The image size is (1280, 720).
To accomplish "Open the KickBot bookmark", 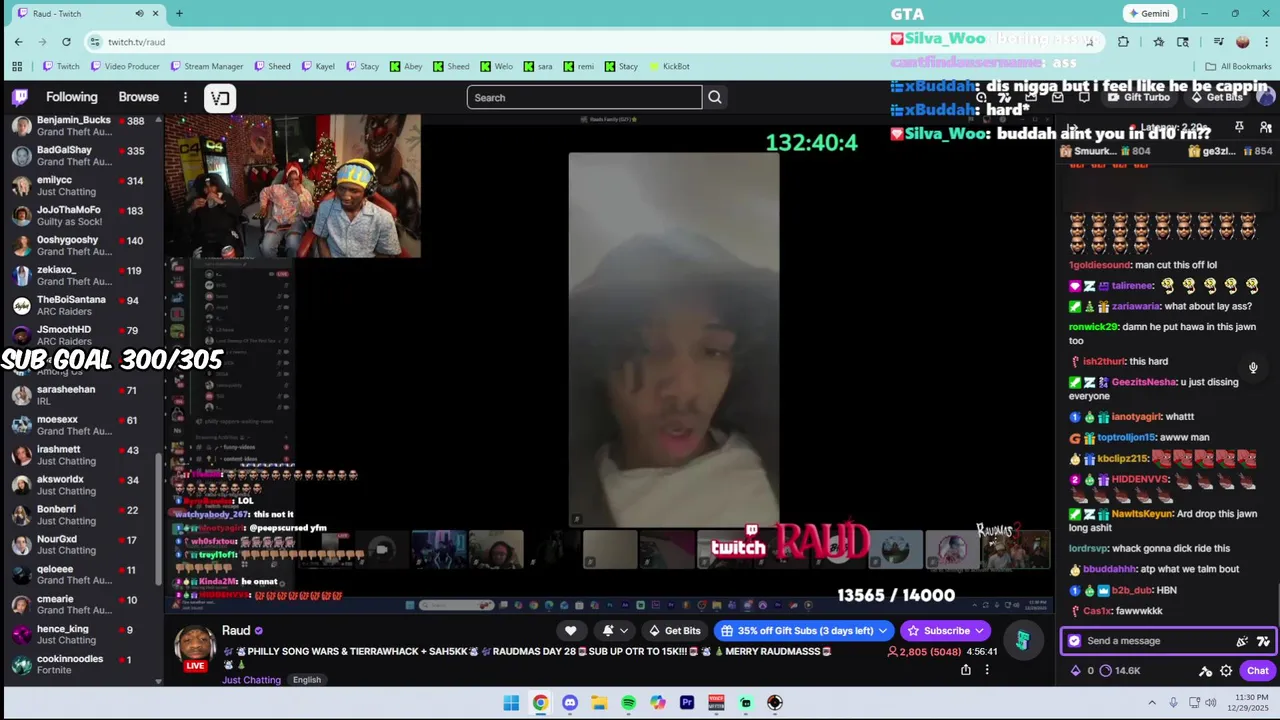I will coord(669,66).
